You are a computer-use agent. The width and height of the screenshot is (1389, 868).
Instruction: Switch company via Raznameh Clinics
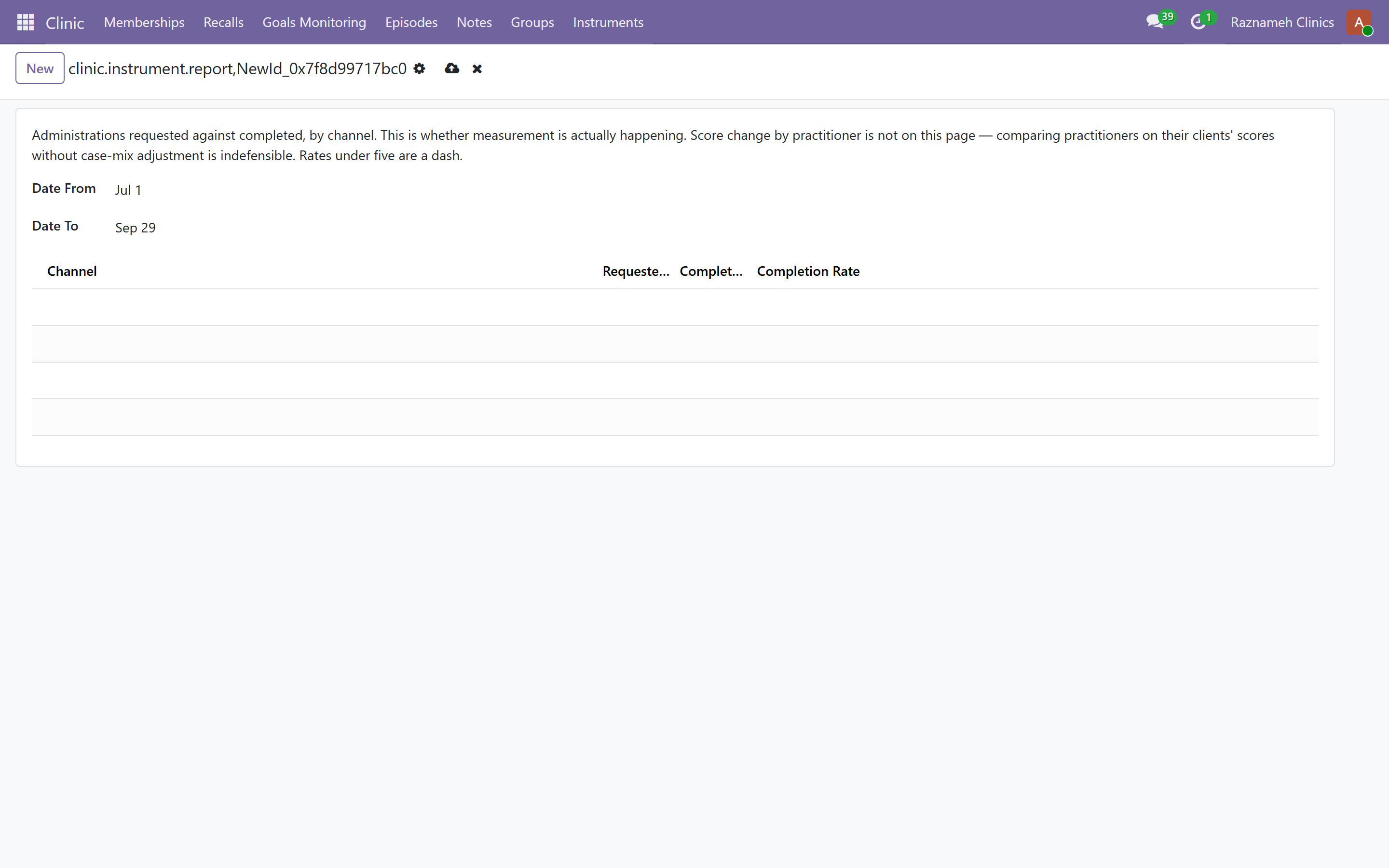point(1281,22)
